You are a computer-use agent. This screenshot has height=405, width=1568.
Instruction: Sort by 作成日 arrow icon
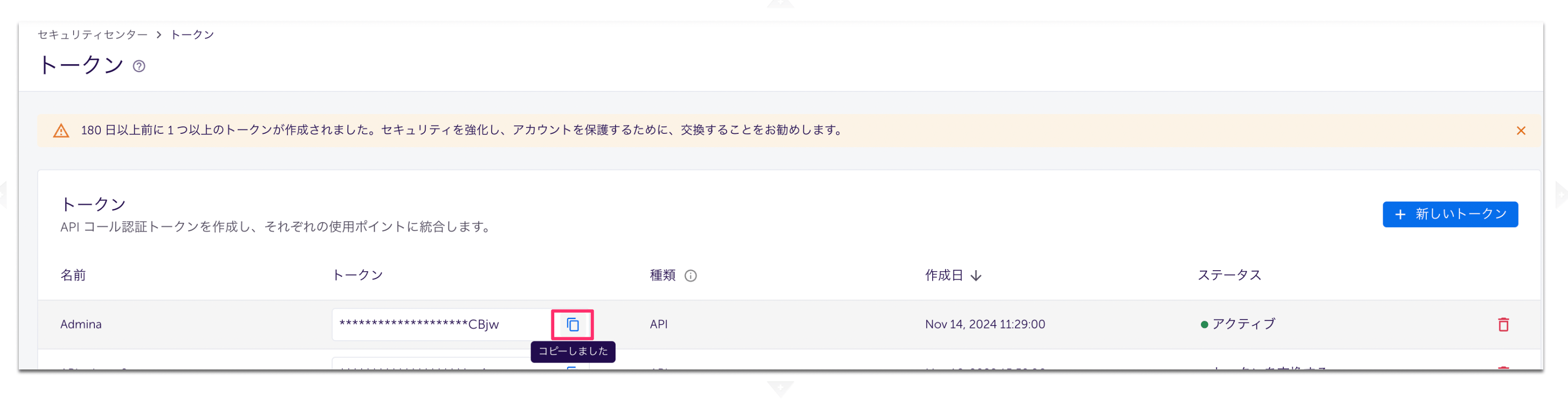pyautogui.click(x=976, y=276)
